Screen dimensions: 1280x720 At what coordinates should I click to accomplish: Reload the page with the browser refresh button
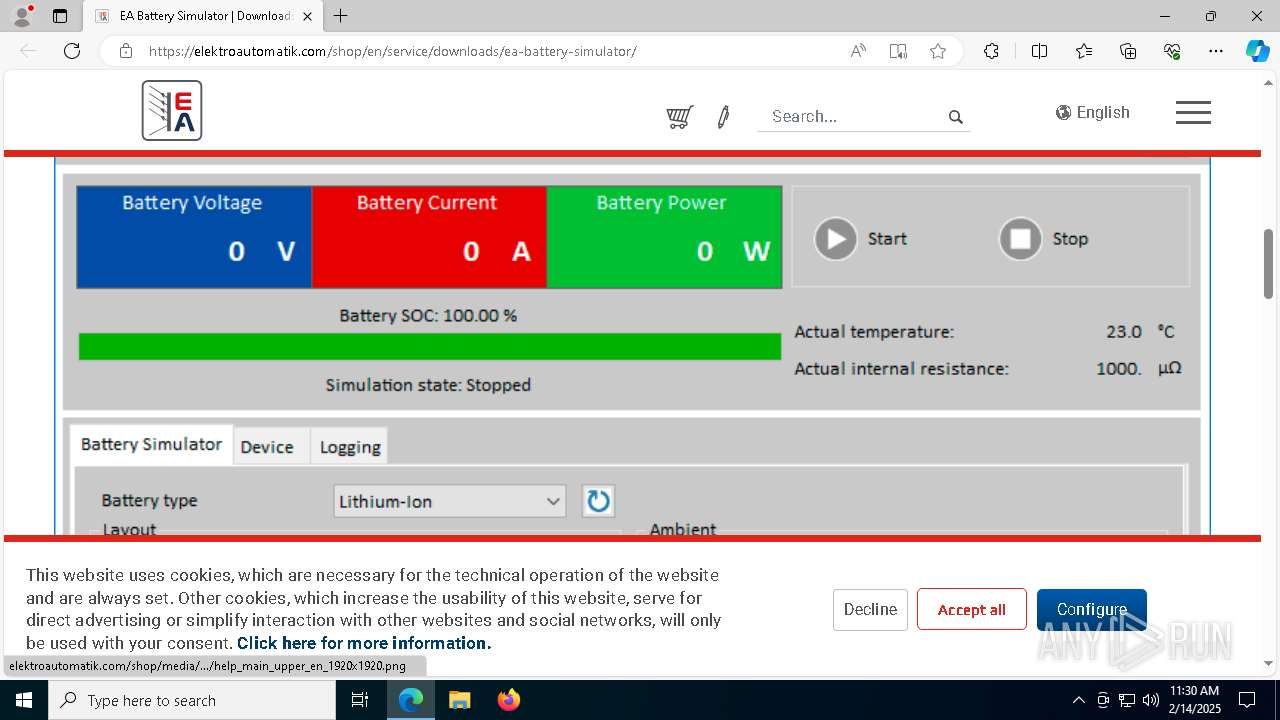point(72,51)
